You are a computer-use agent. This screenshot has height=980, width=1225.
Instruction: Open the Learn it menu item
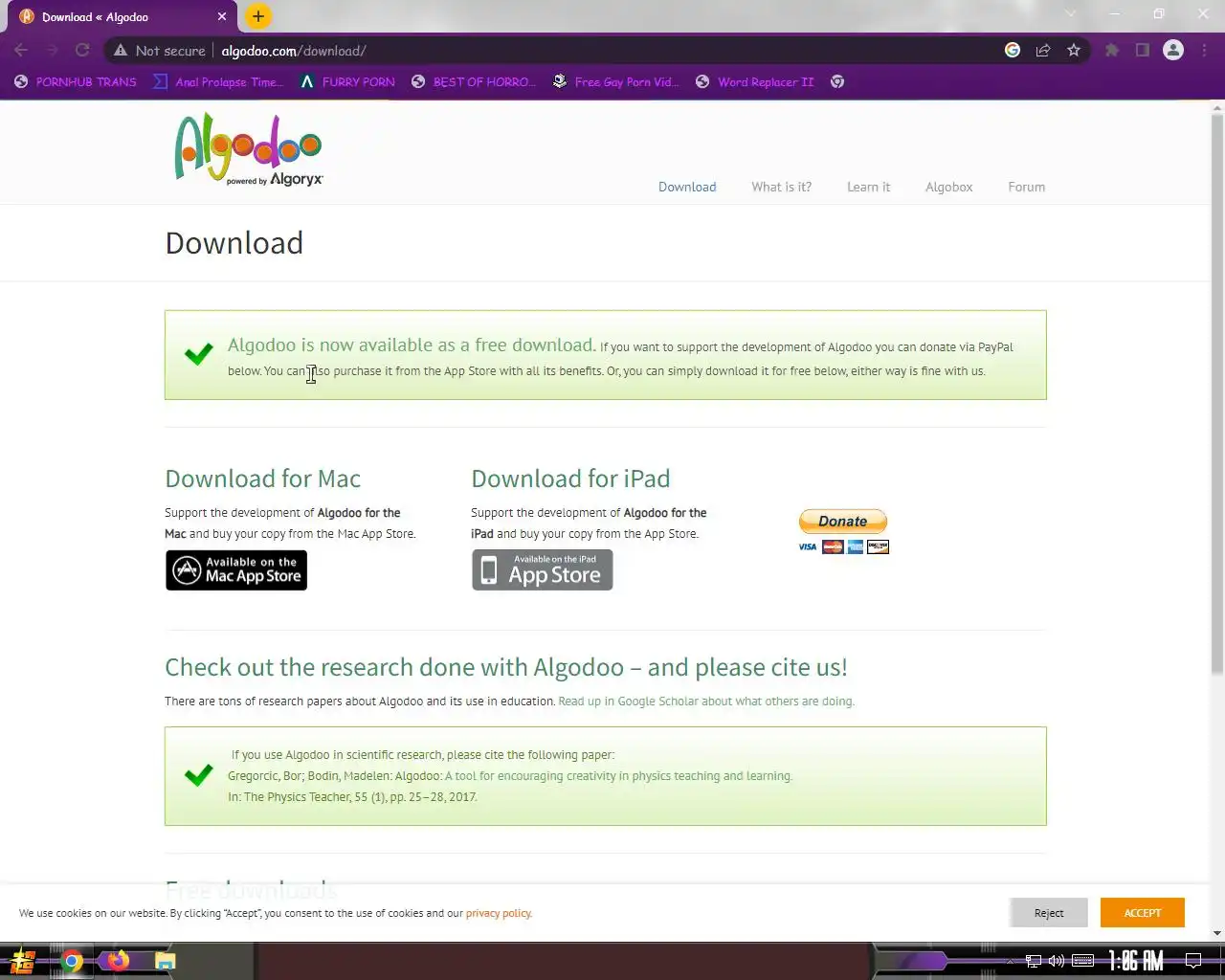[868, 187]
